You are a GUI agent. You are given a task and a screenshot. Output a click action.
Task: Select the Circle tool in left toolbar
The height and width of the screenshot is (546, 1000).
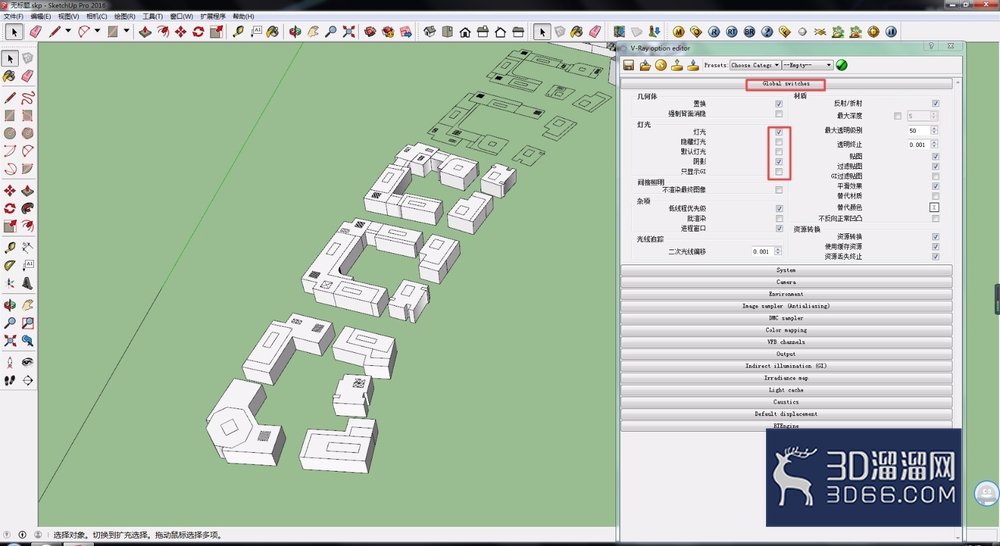tap(10, 133)
